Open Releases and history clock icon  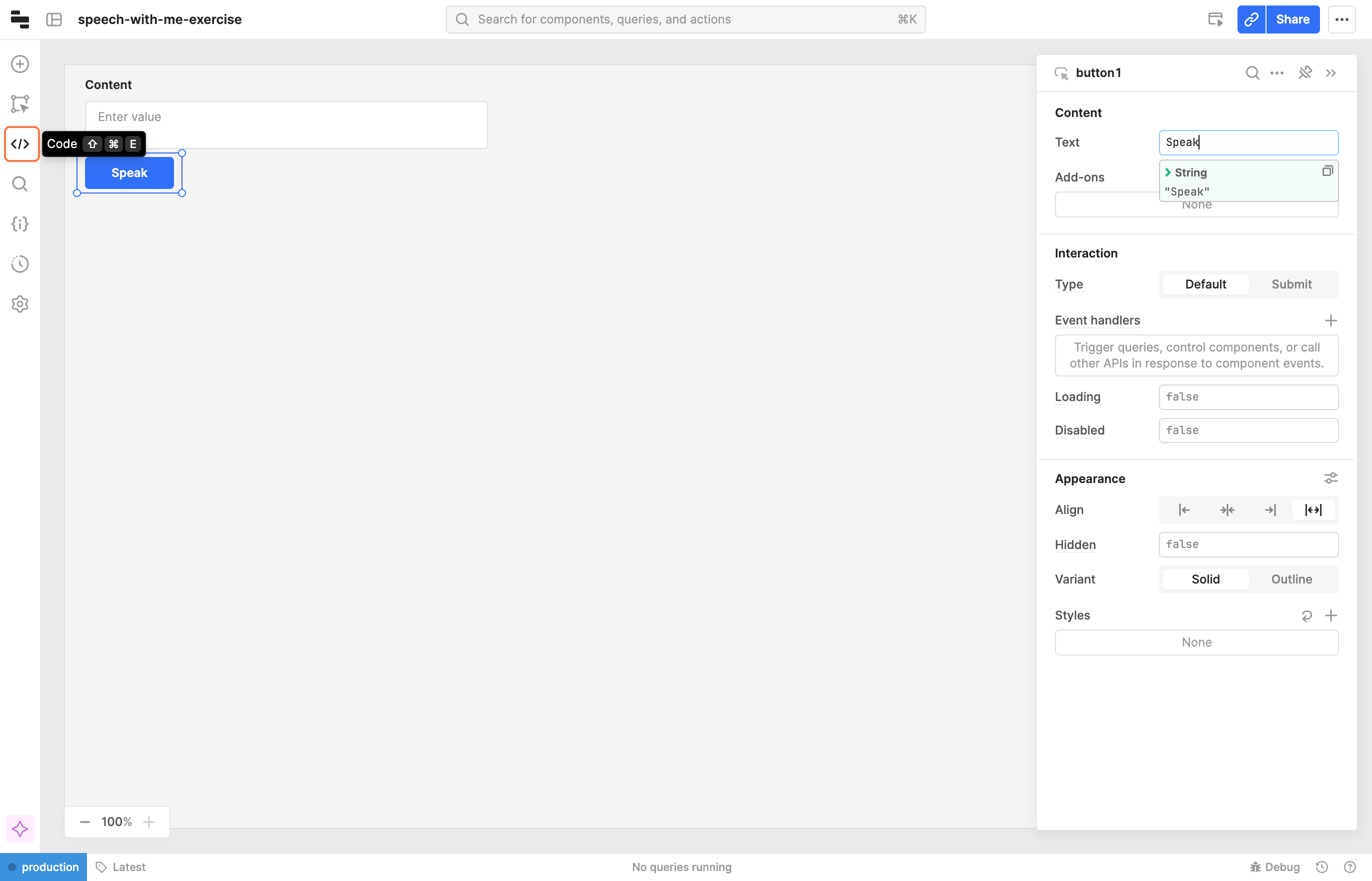[20, 263]
